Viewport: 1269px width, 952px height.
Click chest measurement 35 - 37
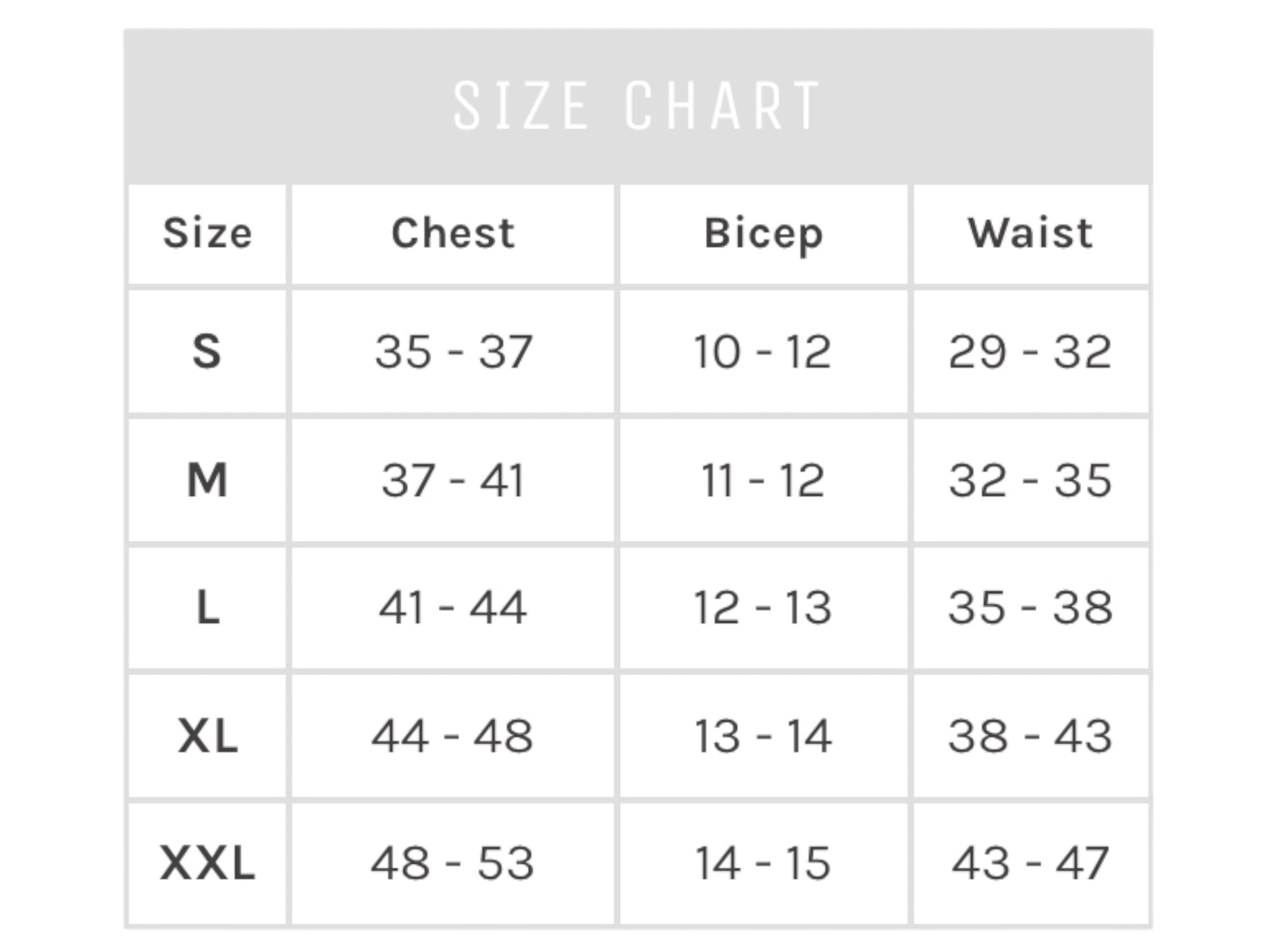453,352
